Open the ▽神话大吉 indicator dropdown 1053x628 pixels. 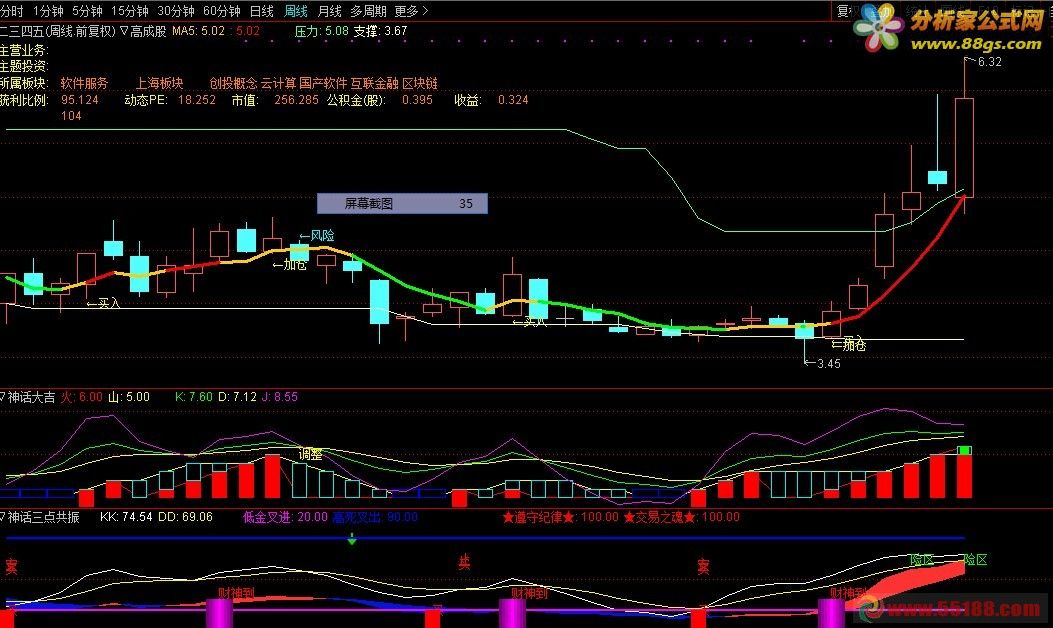(28, 397)
